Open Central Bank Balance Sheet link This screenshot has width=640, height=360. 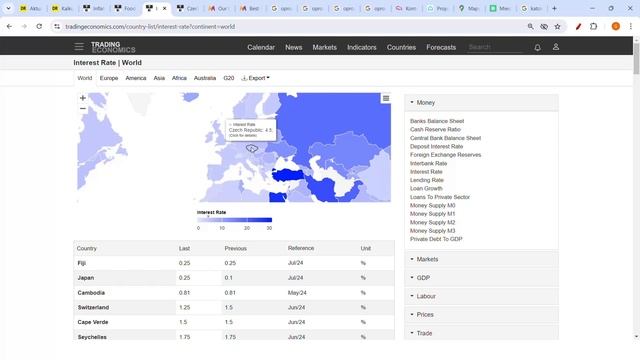click(x=445, y=138)
